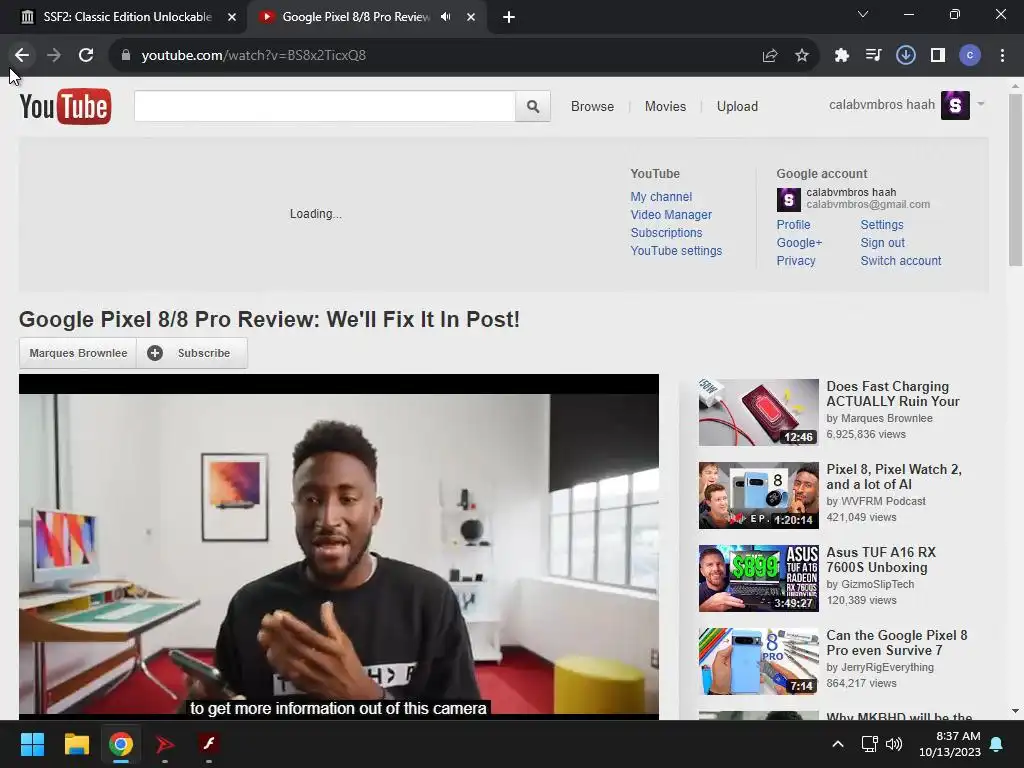The image size is (1024, 768).
Task: Close the SSF2 Classic Edition tab
Action: (232, 17)
